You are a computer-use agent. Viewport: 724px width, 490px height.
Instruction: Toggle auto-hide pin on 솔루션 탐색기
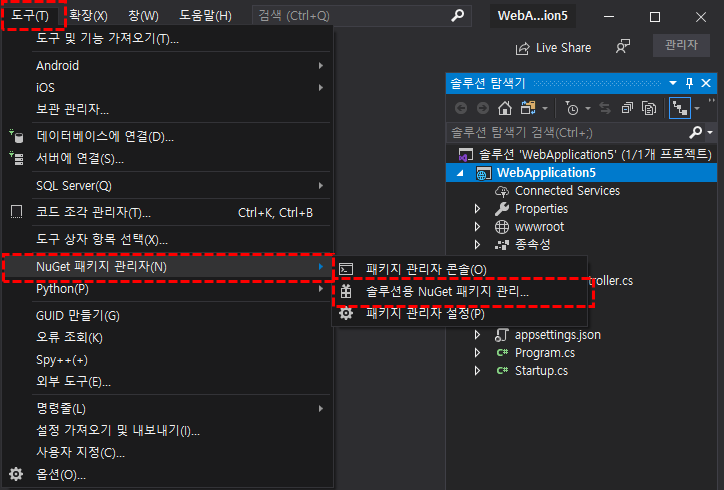click(x=689, y=83)
